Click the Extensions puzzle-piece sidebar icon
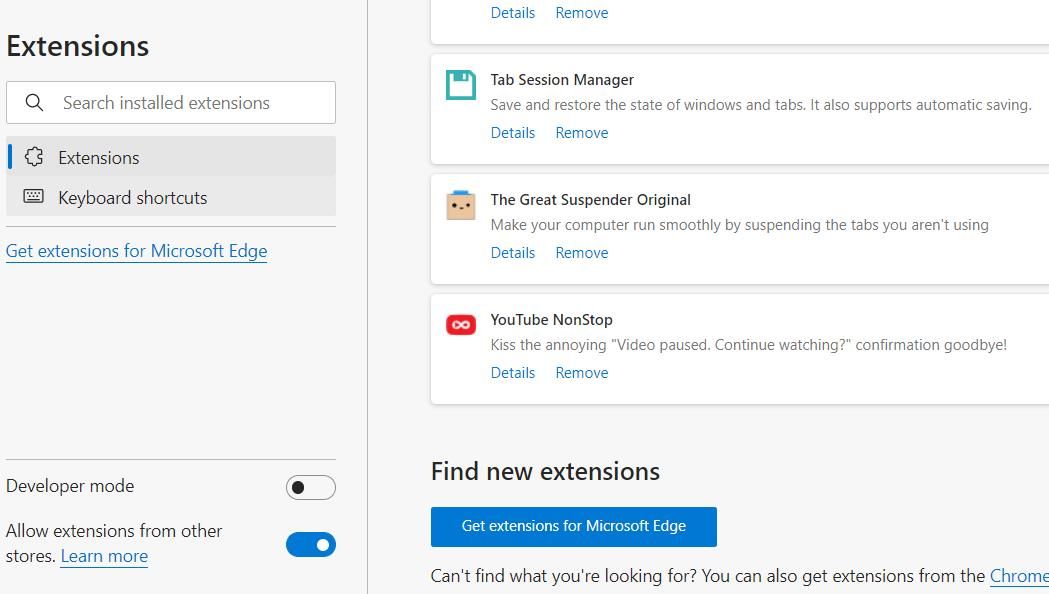Viewport: 1049px width, 594px height. coord(33,157)
